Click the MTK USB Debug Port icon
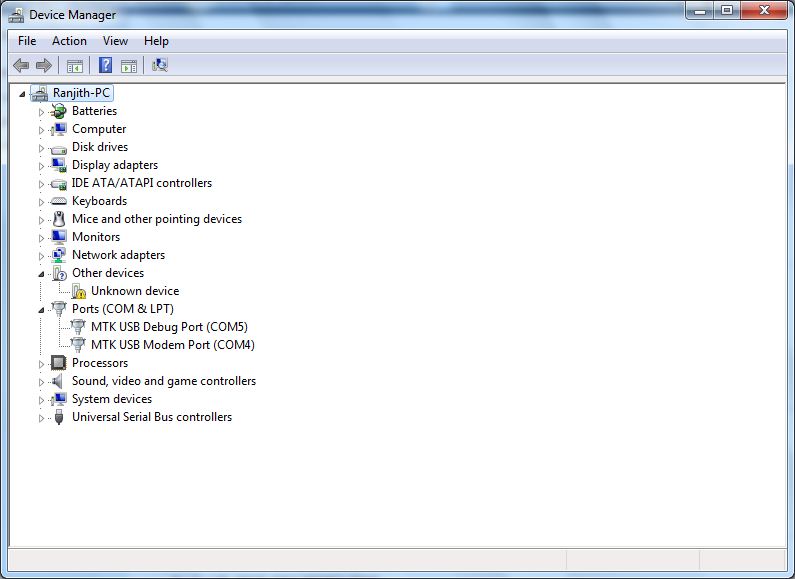 pyautogui.click(x=78, y=327)
